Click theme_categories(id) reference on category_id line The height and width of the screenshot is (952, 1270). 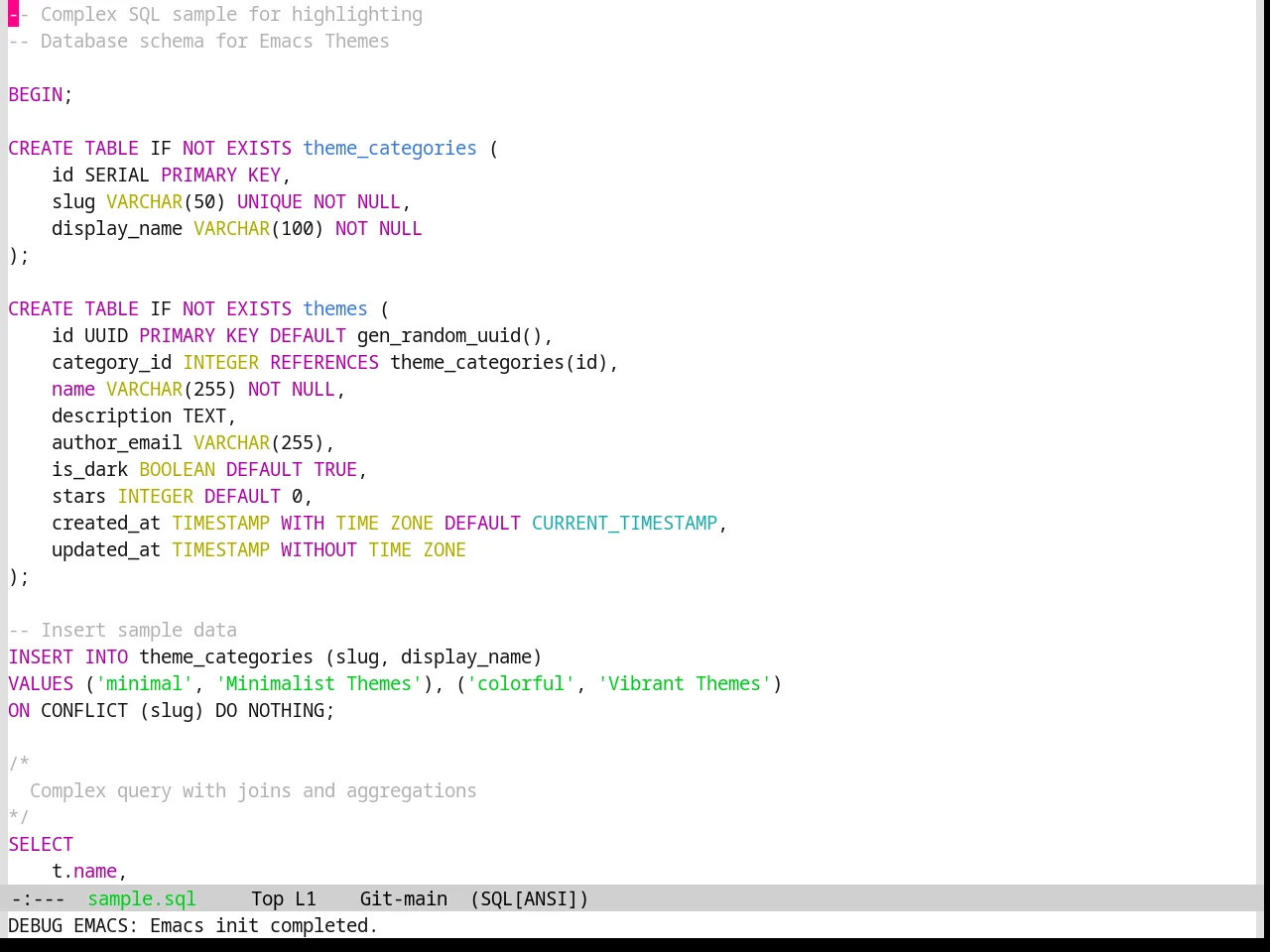click(499, 362)
